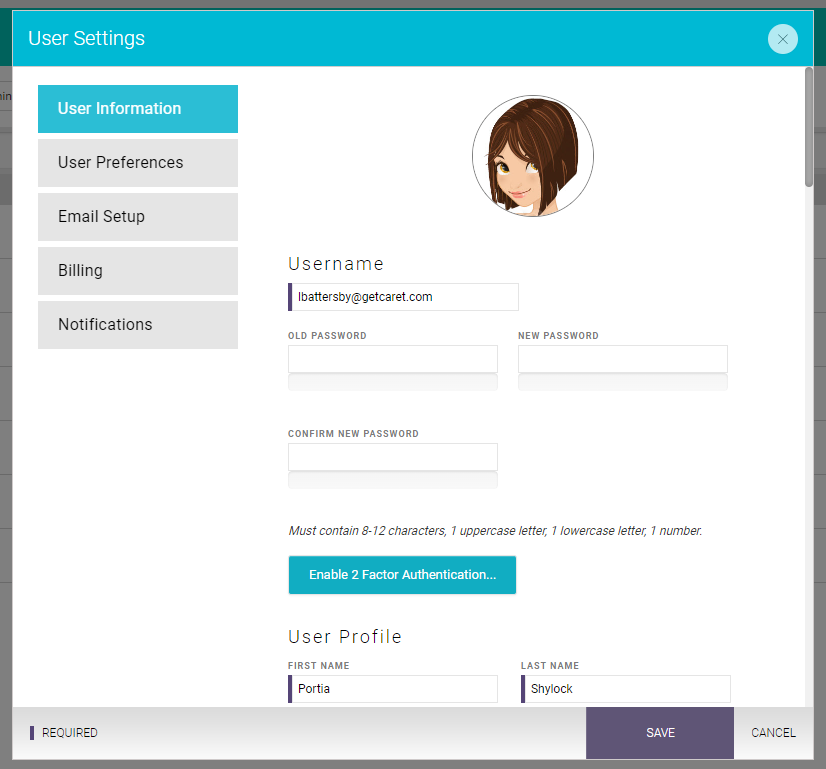Edit the Last Name field showing Shylock
Screen dimensions: 826x769
pyautogui.click(x=625, y=688)
